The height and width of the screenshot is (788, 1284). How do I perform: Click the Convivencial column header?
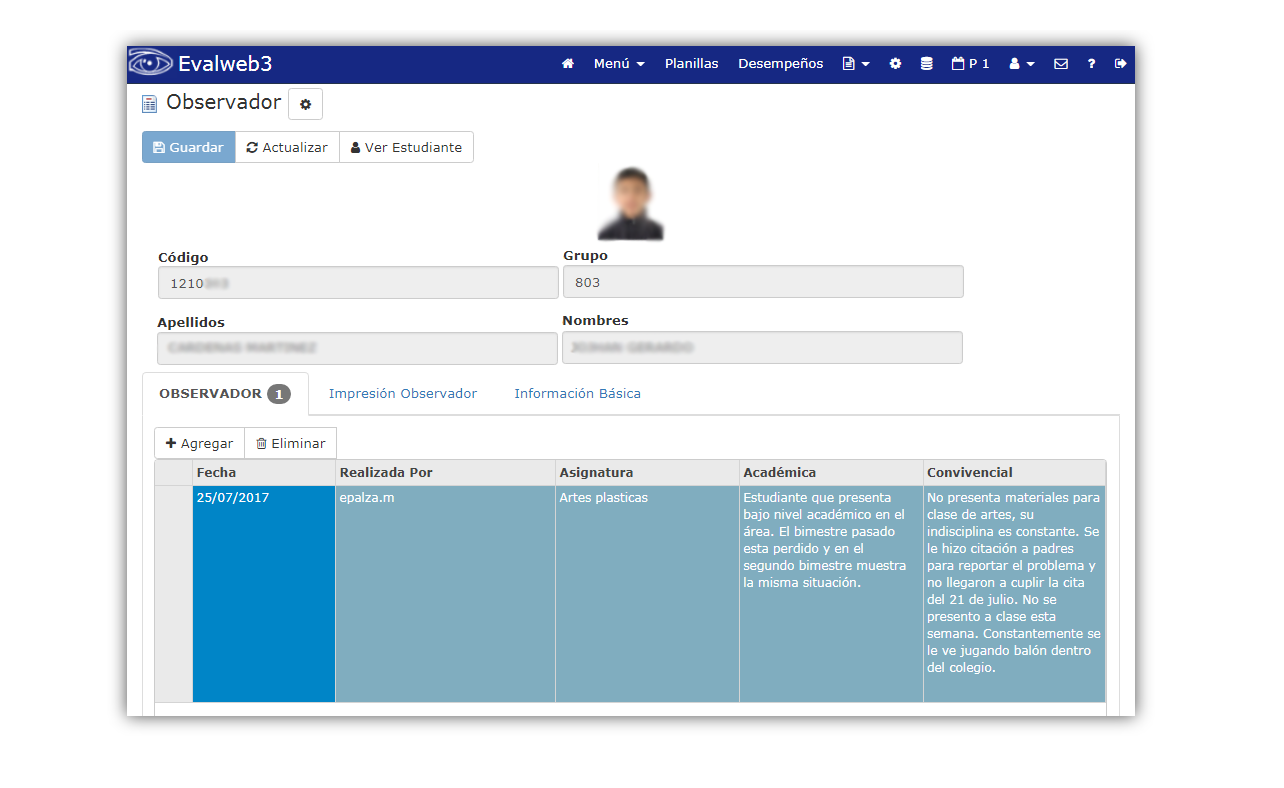(x=1014, y=472)
